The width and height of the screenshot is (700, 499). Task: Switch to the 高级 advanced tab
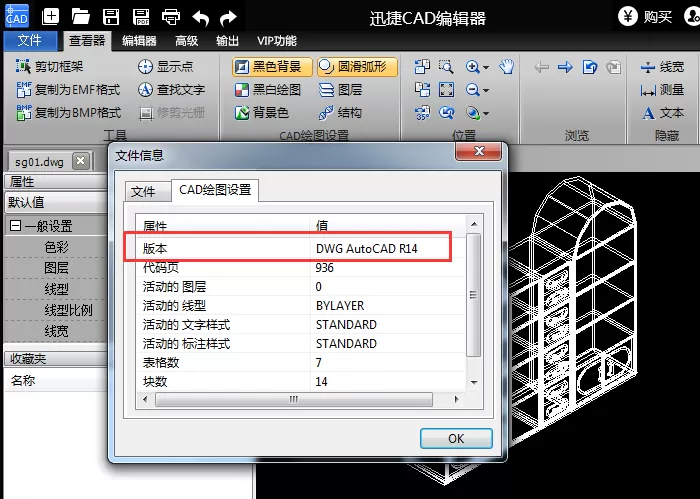186,41
